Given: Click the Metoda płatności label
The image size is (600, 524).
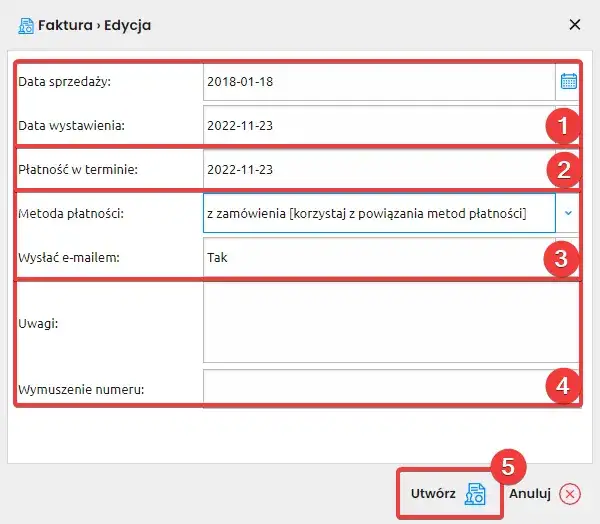Looking at the screenshot, I should click(x=71, y=213).
